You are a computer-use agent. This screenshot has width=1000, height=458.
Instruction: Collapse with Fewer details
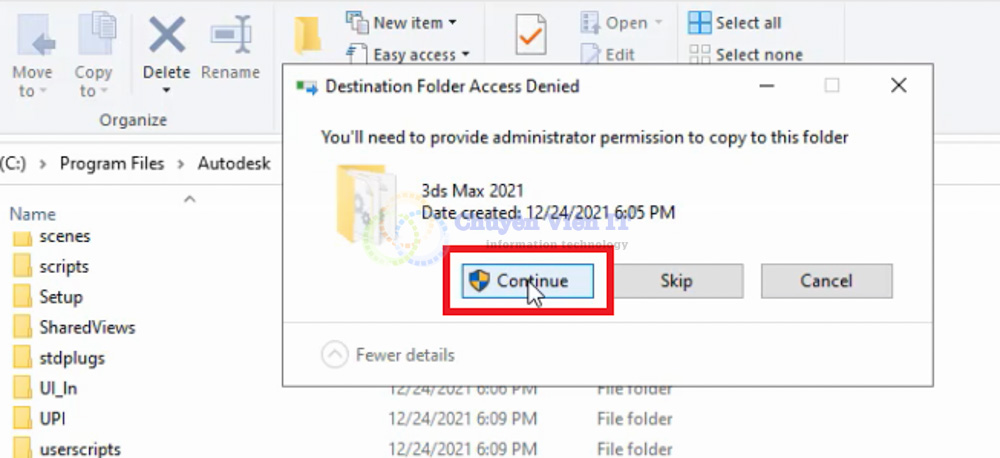tap(388, 354)
